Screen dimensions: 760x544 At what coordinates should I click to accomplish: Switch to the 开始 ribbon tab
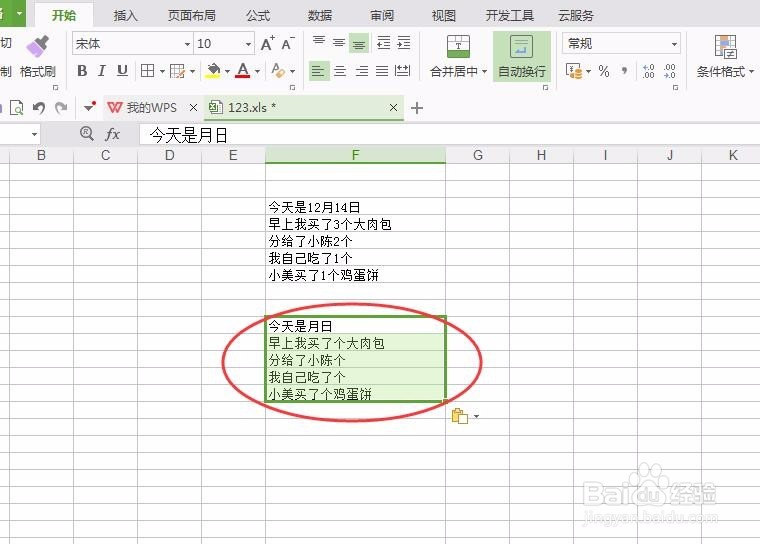[64, 16]
